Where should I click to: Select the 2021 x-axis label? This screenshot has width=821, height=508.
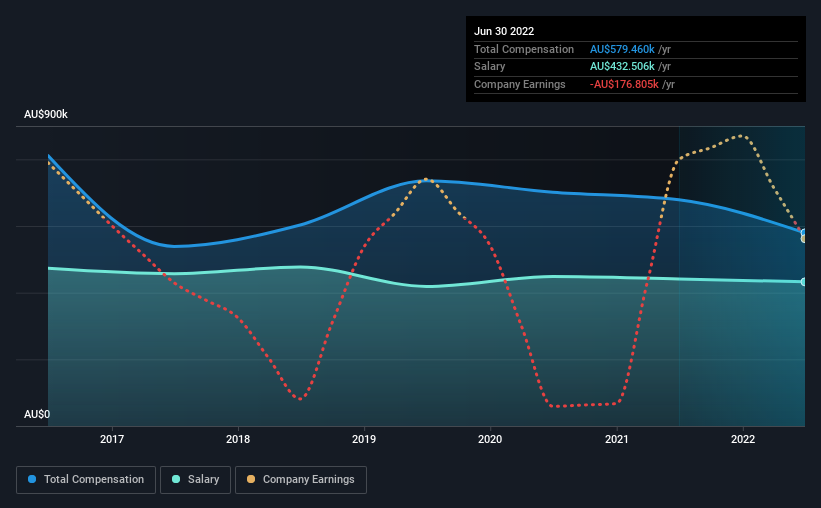(617, 439)
